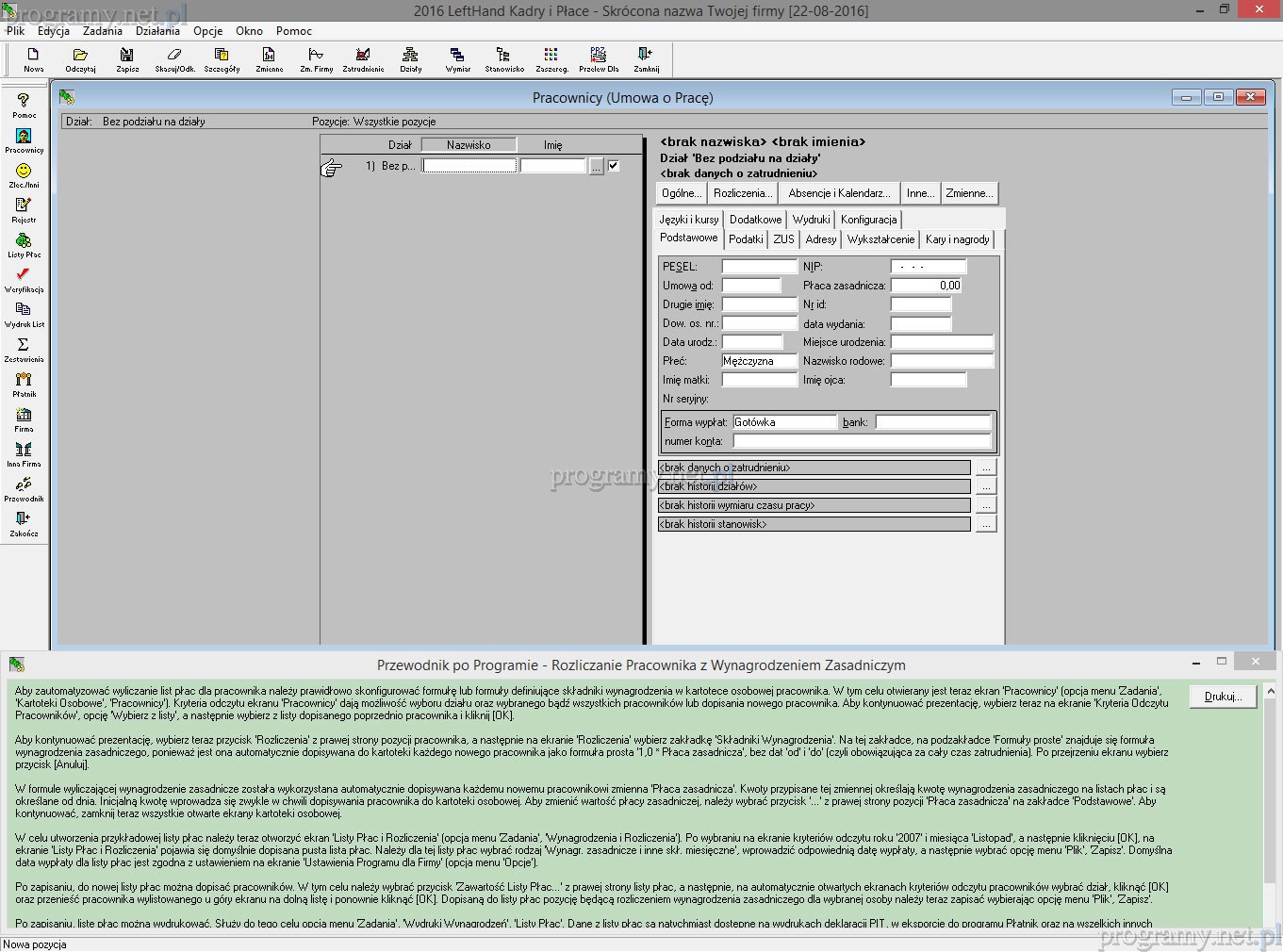Screen dimensions: 1283x952
Task: Open the Przelew Dla toolbar icon
Action: coord(599,59)
